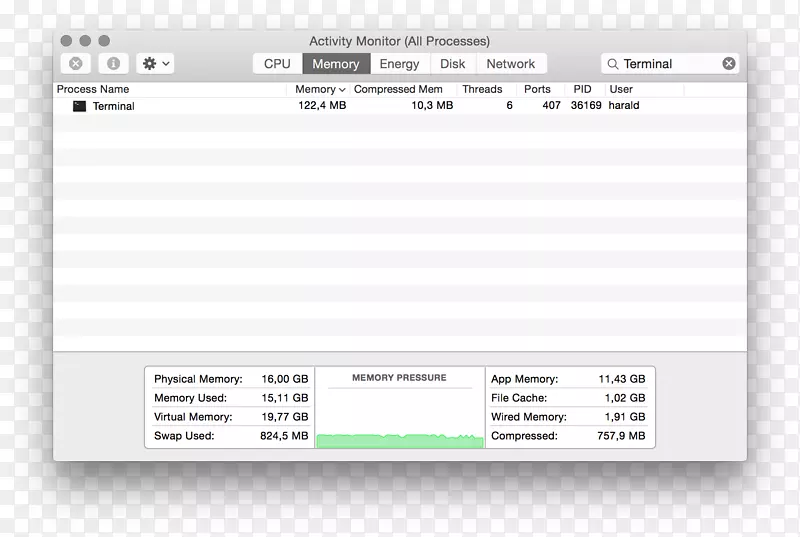This screenshot has width=800, height=537.
Task: Switch to the CPU tab
Action: 278,64
